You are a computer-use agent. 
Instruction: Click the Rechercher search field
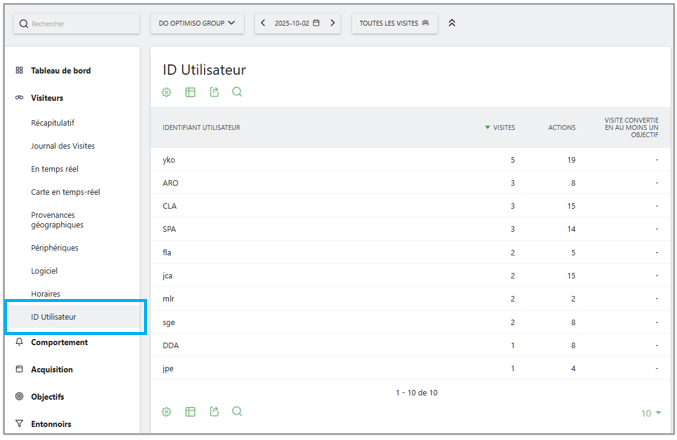(76, 22)
